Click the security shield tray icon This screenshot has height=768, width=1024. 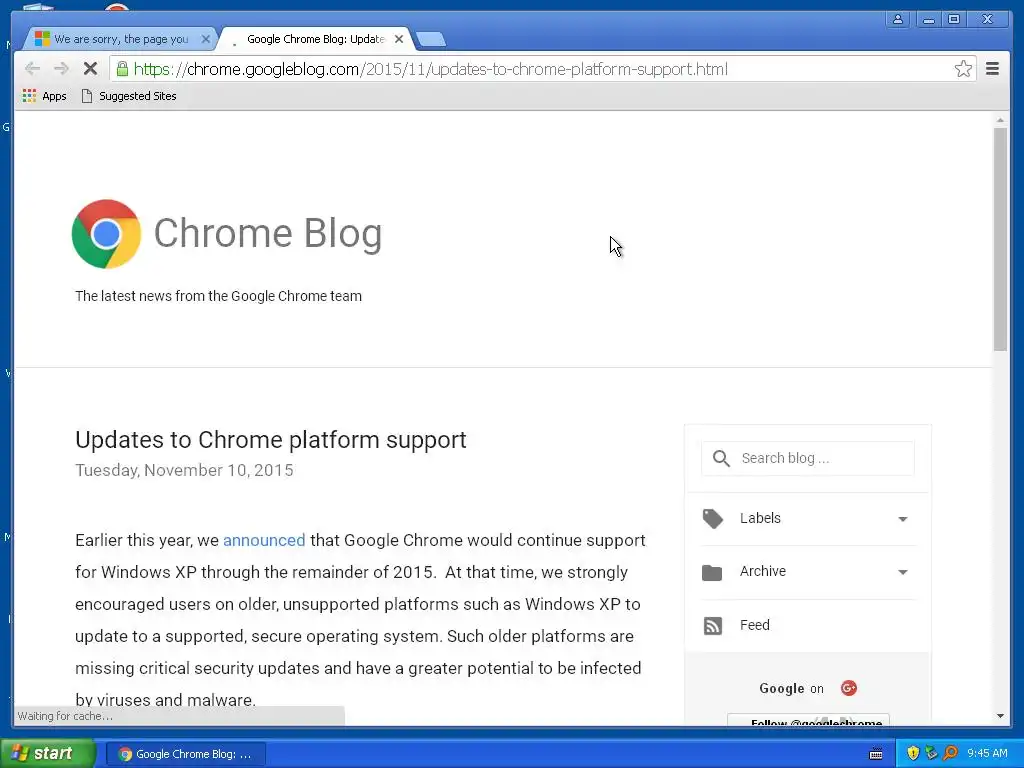(913, 753)
